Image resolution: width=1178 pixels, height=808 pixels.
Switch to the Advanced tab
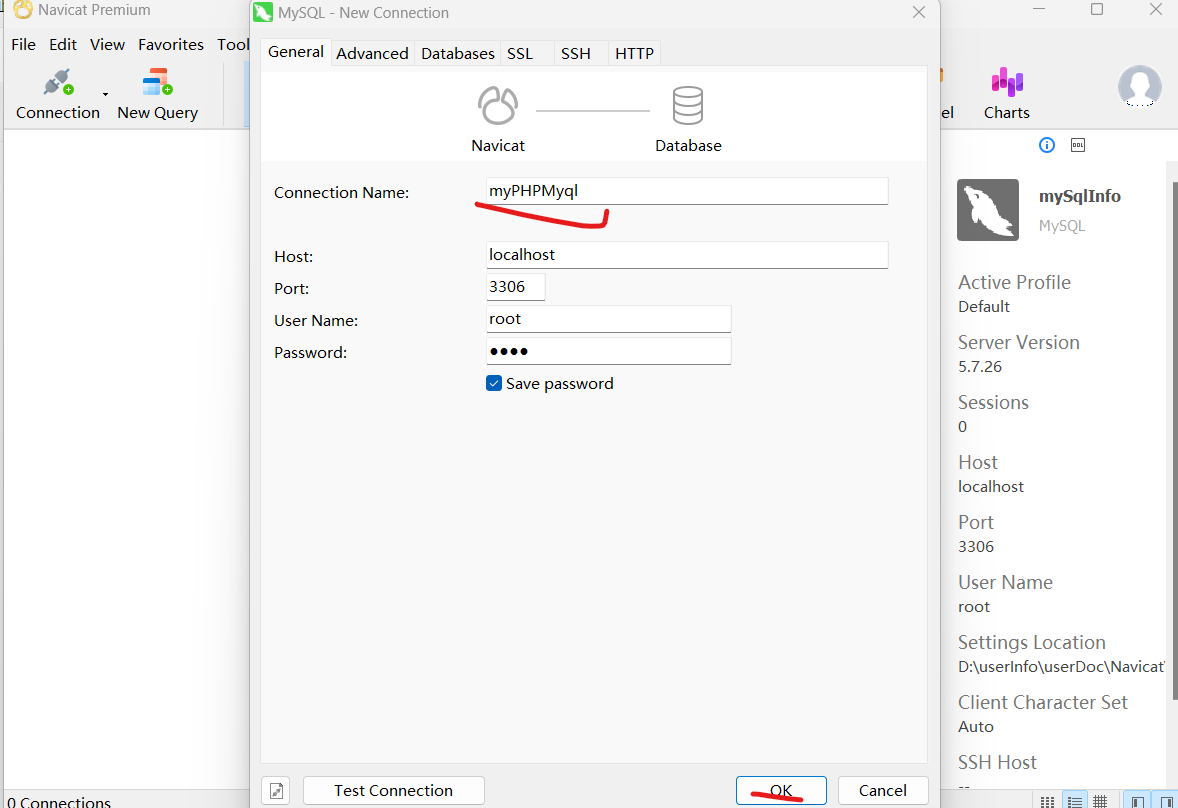click(x=372, y=53)
